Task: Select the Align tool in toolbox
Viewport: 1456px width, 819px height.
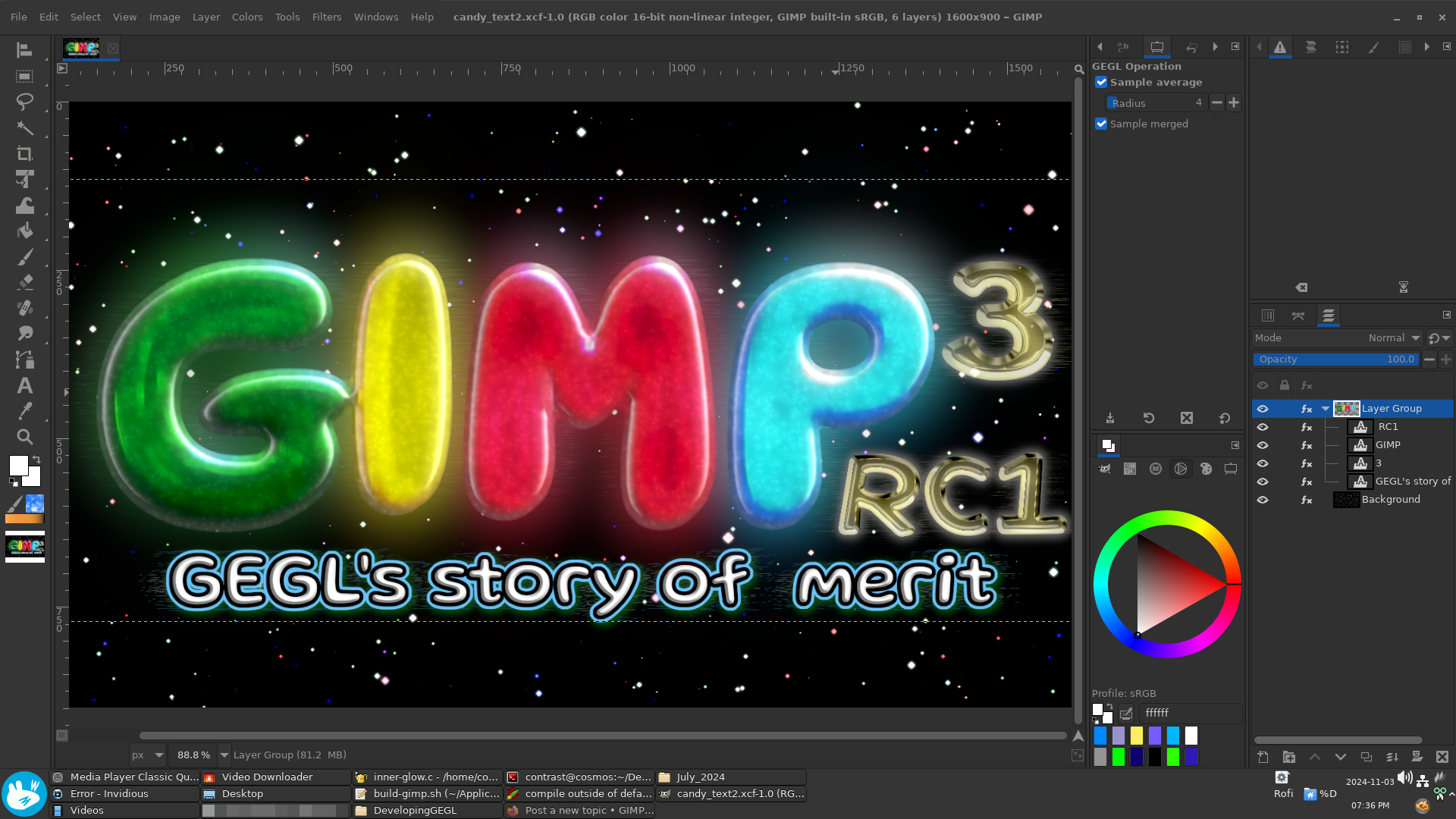Action: [x=24, y=50]
